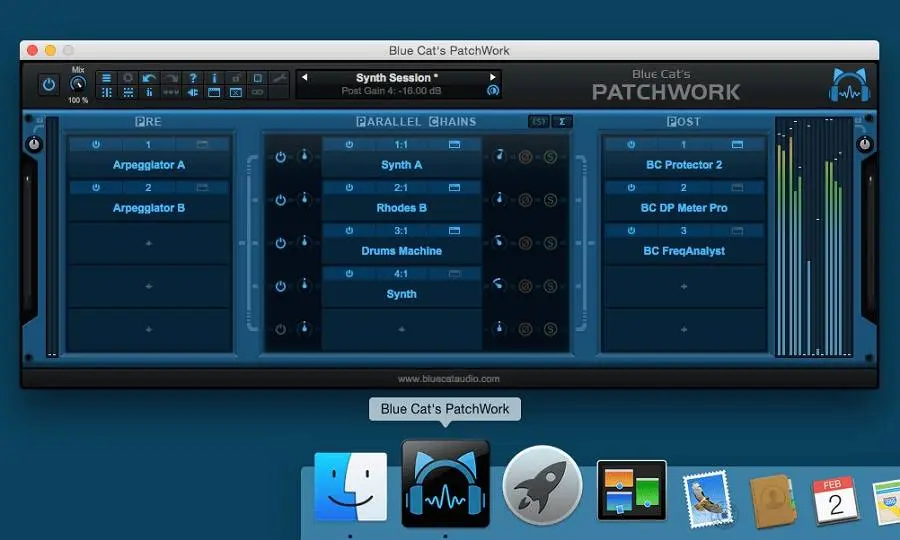Open Finder from the Dock

click(x=350, y=487)
